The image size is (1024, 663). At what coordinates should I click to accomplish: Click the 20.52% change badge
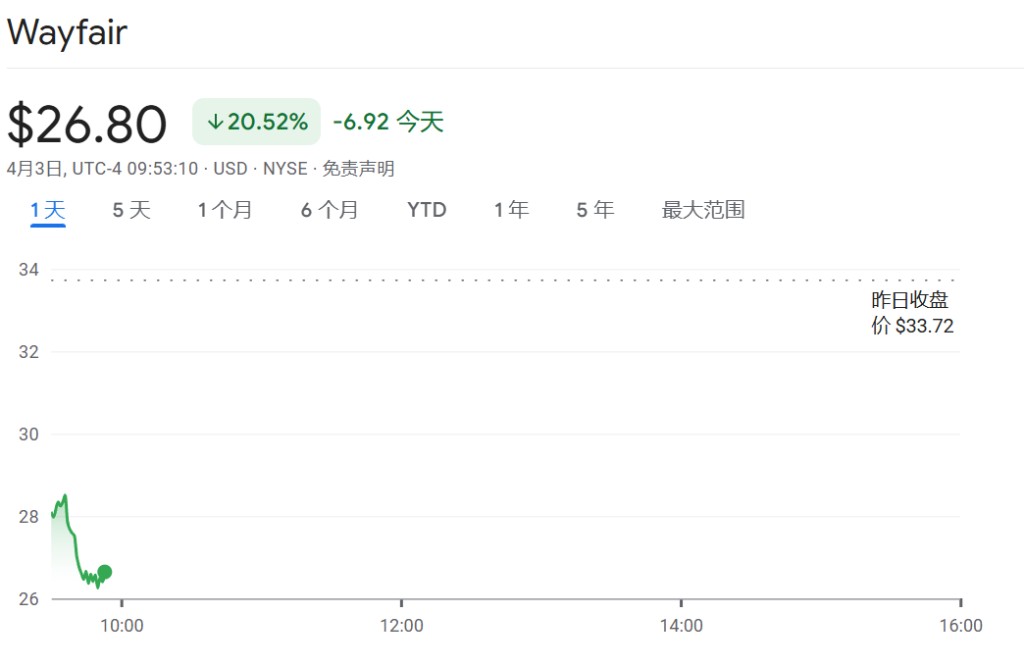257,122
